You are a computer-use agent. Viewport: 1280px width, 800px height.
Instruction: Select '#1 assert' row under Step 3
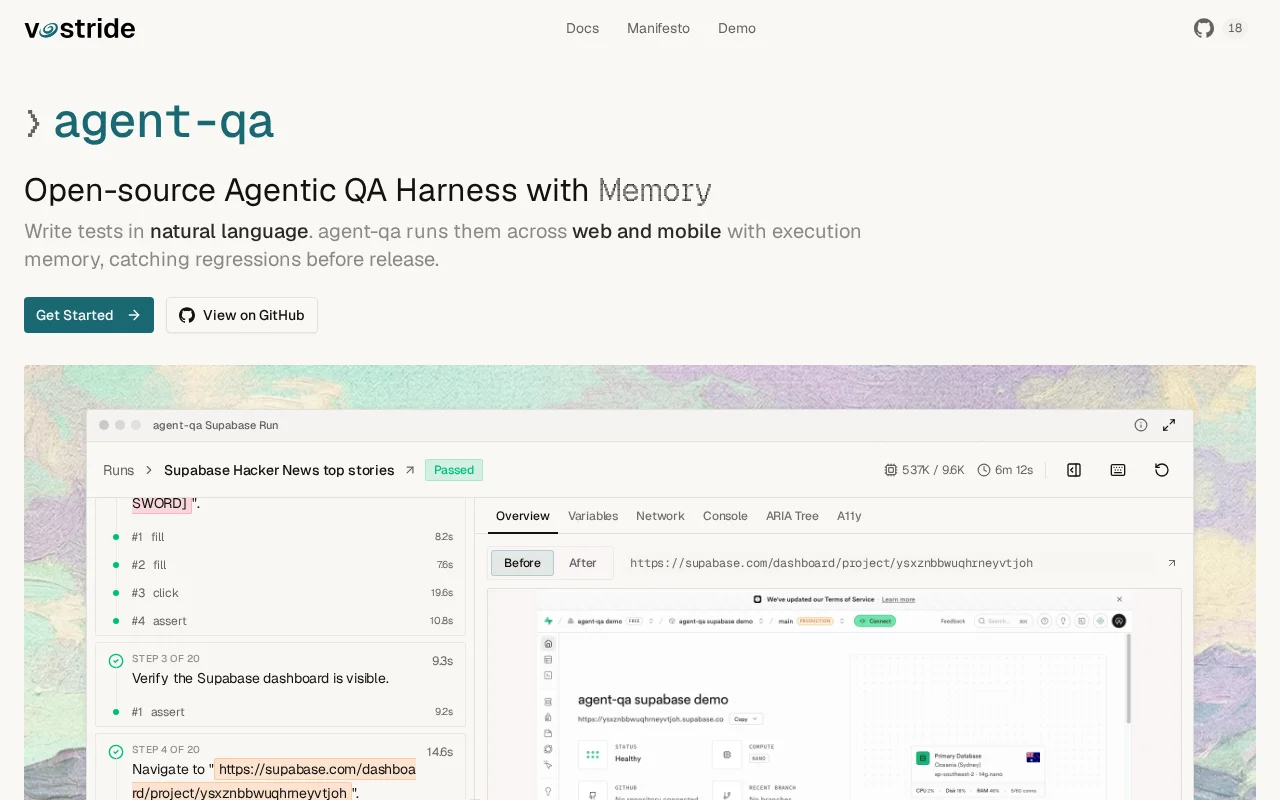281,712
